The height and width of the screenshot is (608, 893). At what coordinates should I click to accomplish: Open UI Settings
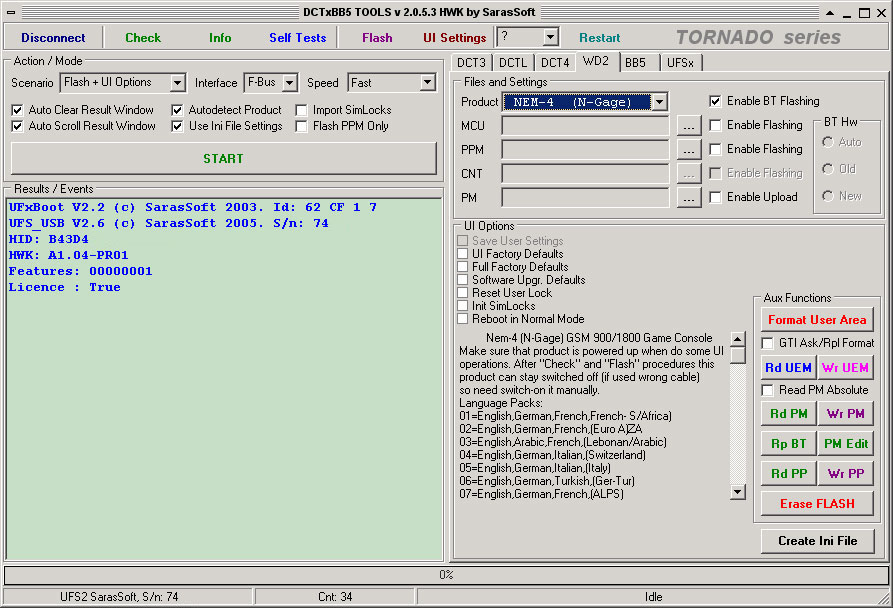(x=454, y=38)
